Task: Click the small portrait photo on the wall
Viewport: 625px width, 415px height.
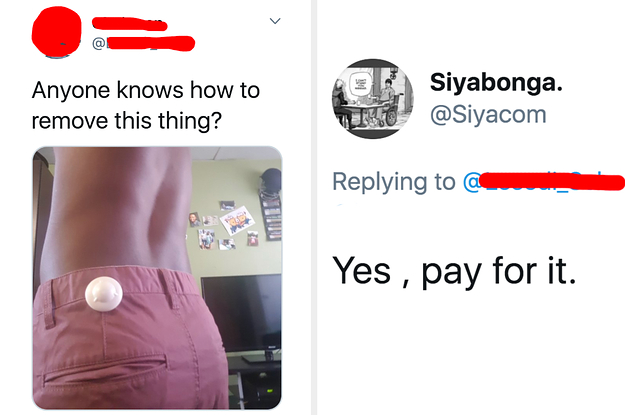Action: (194, 219)
